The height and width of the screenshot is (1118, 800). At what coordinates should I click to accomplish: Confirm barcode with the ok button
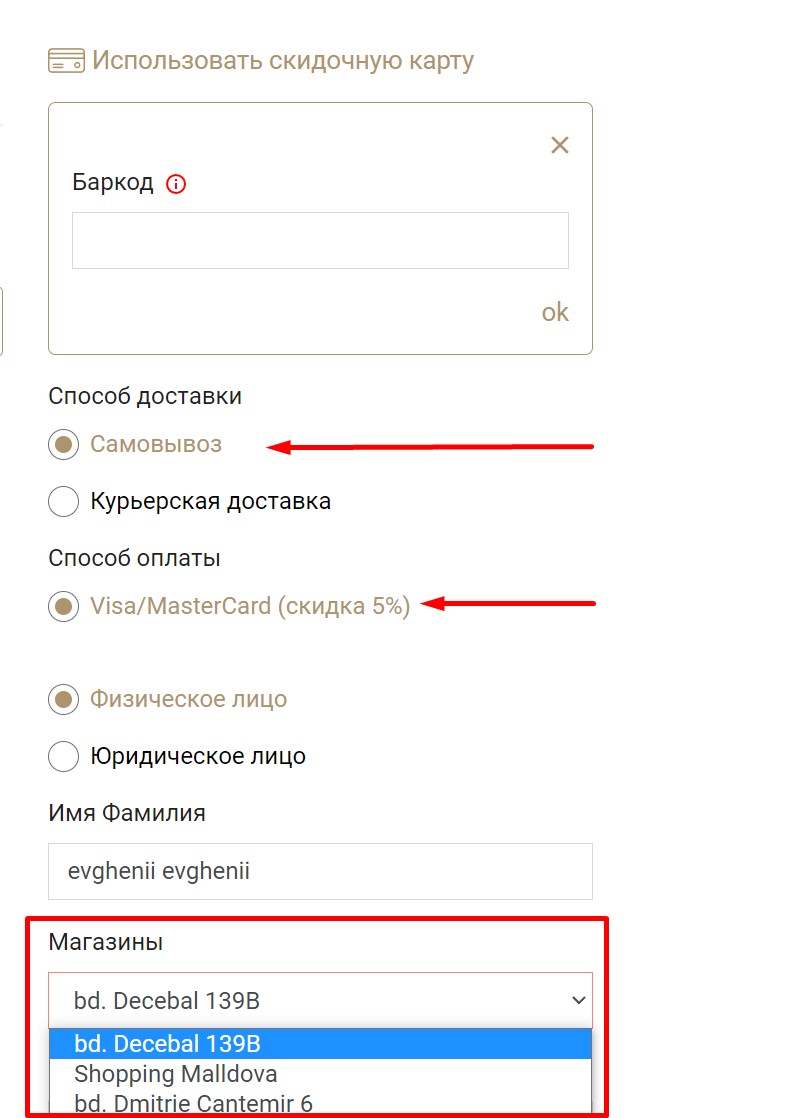click(x=555, y=312)
